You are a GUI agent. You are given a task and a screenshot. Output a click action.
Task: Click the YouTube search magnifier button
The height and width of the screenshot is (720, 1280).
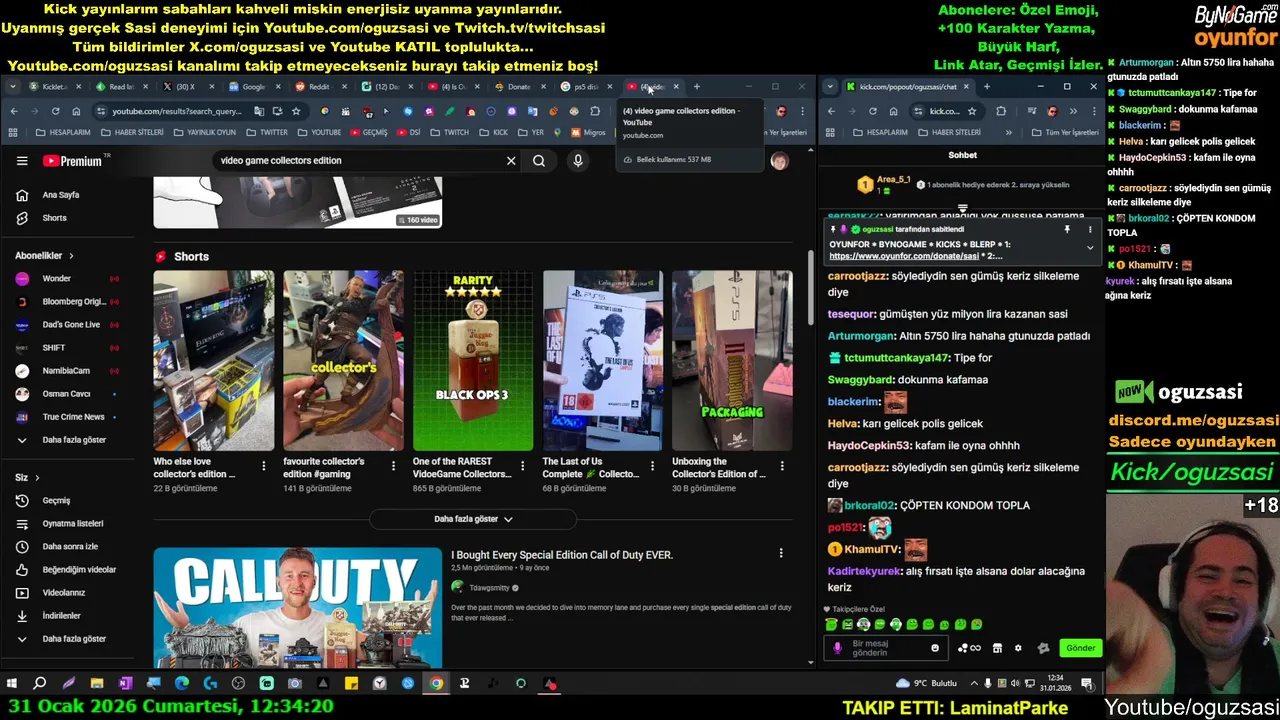(539, 160)
